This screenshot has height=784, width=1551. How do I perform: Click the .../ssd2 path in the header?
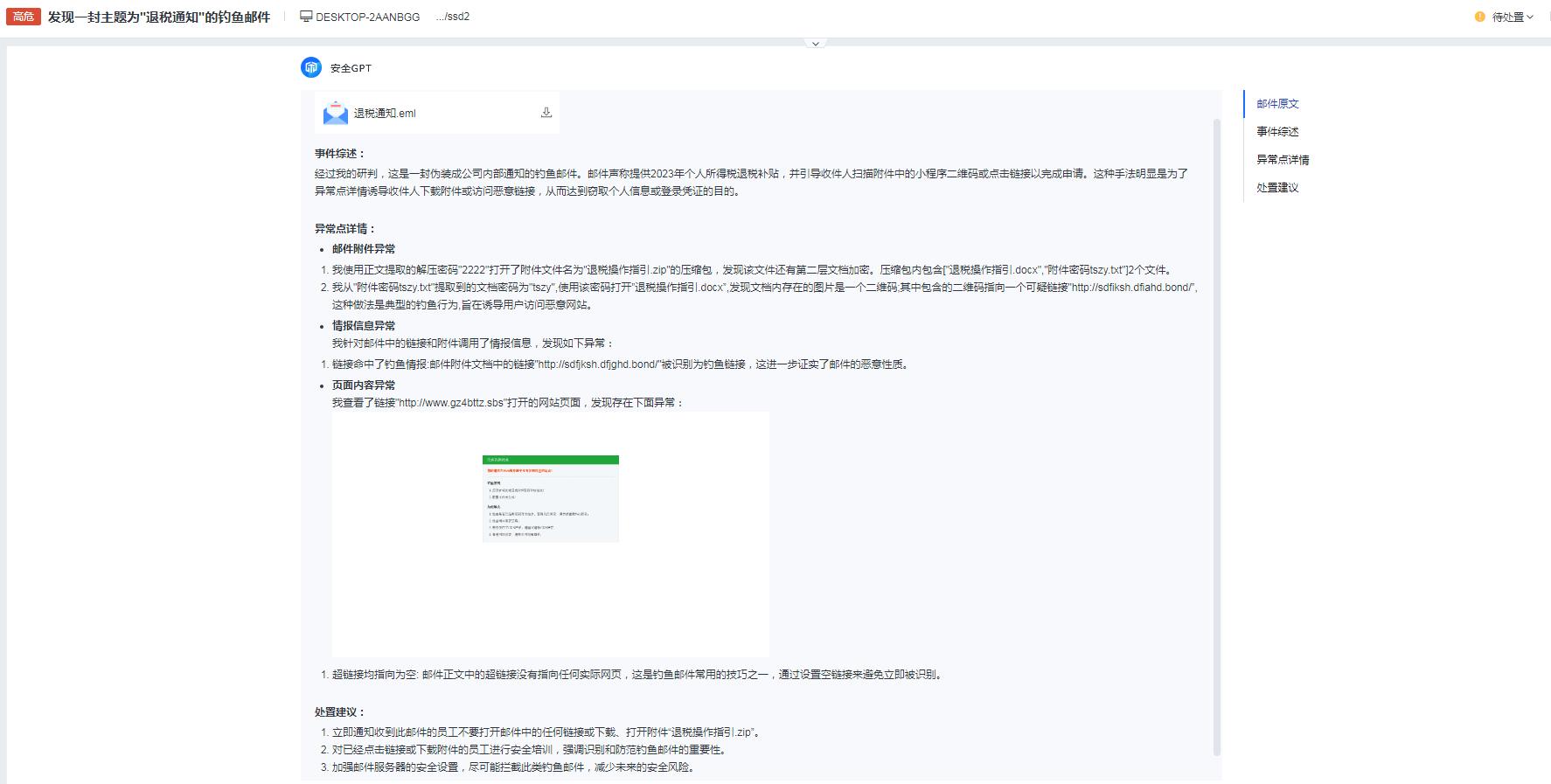(x=452, y=17)
